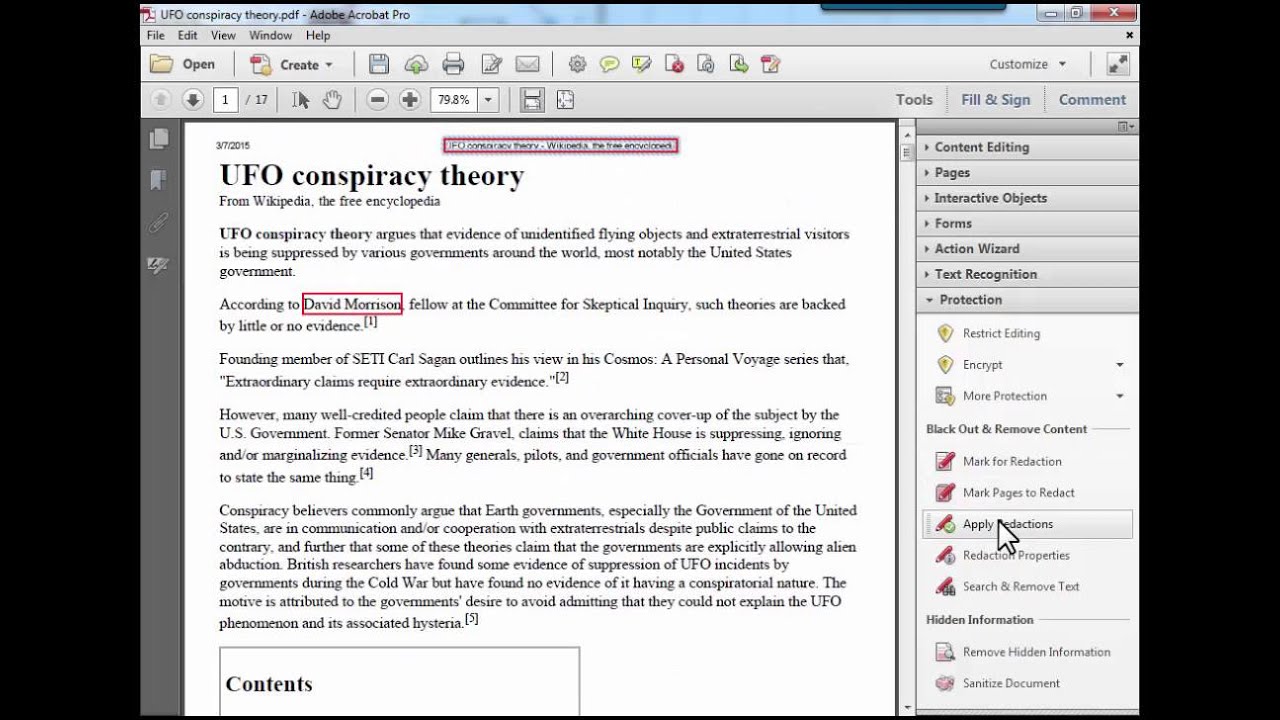Click the extract page icon

738,64
